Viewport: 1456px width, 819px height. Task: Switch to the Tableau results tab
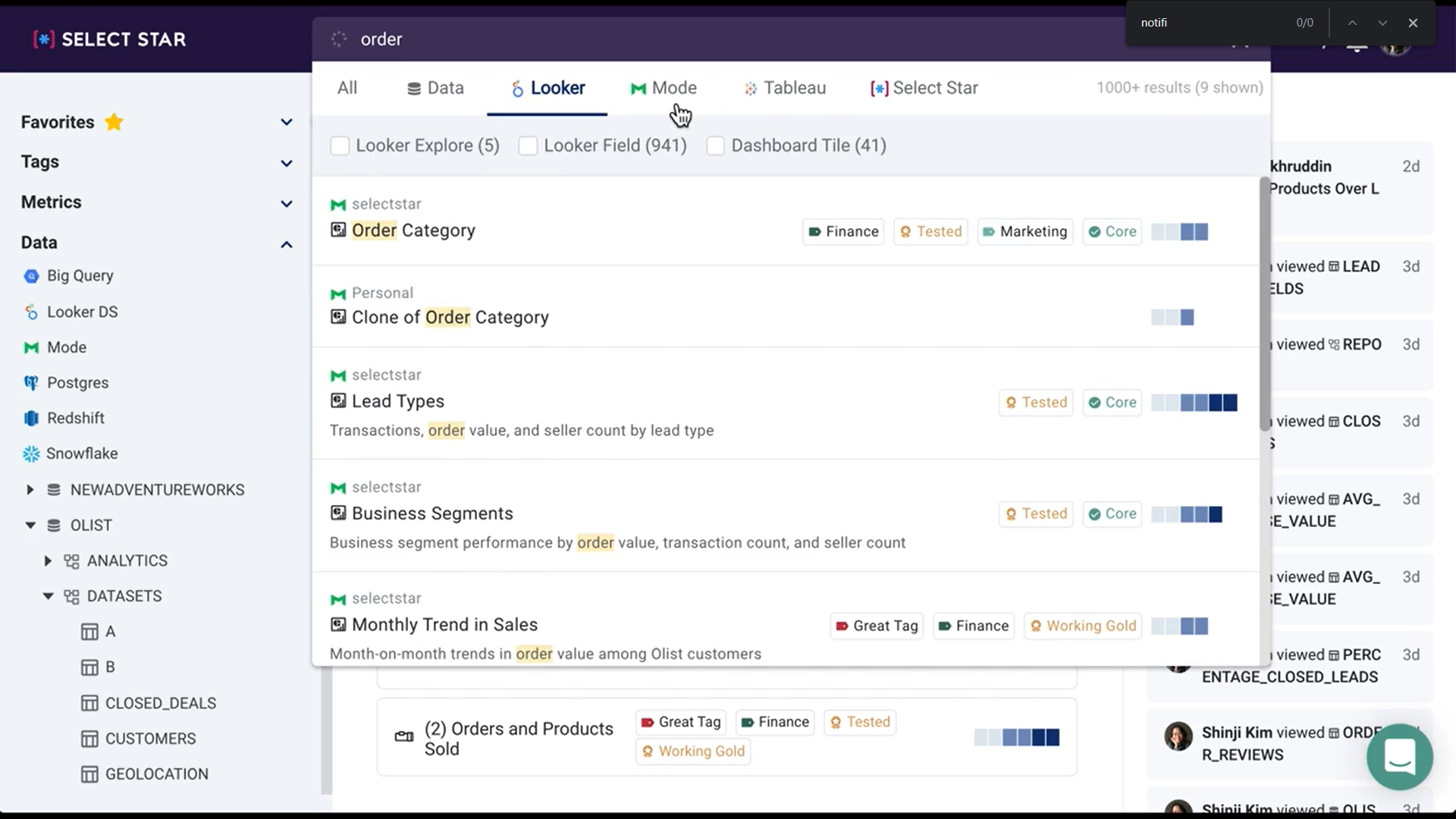point(785,87)
